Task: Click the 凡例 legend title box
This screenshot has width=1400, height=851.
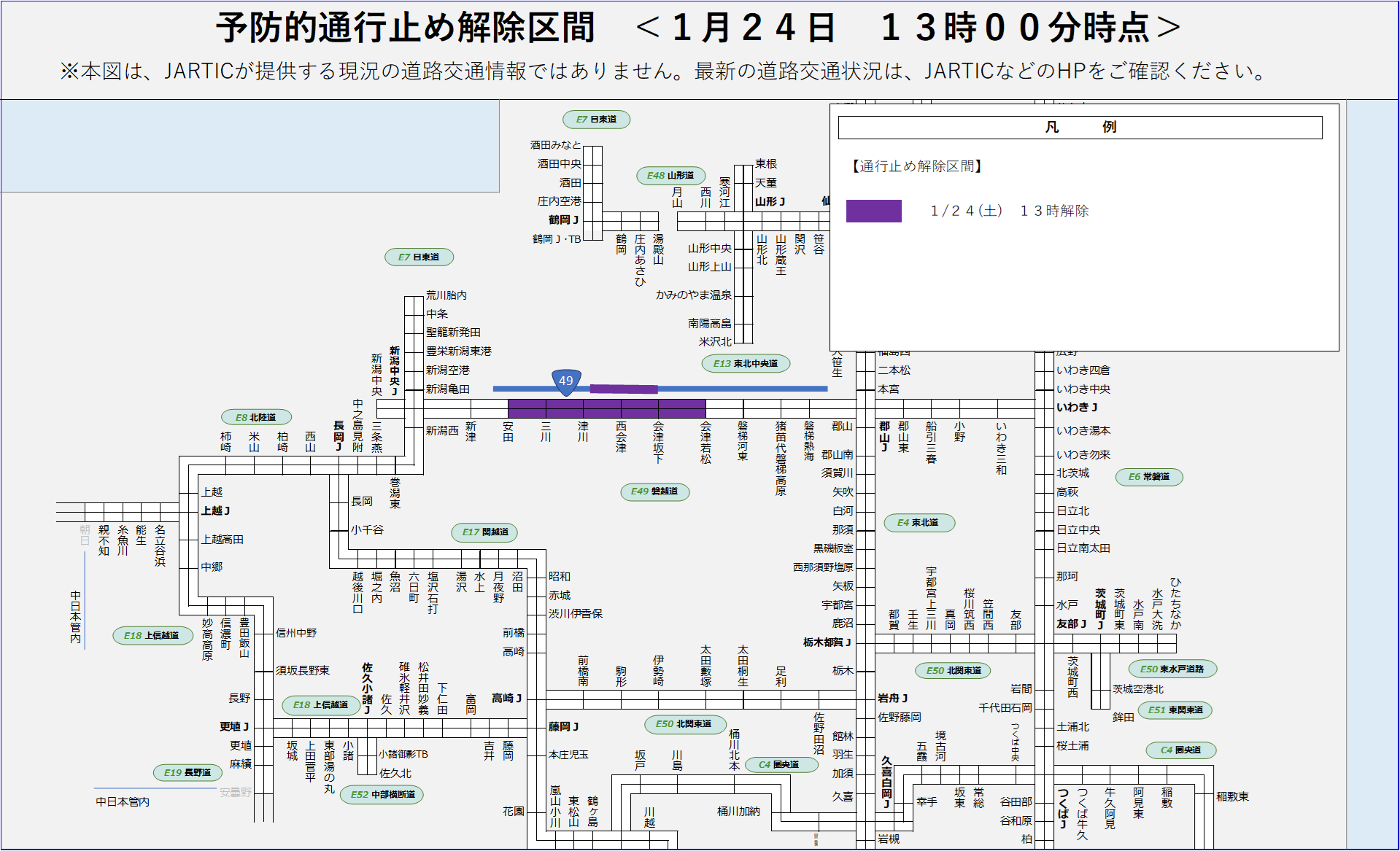Action: [x=1080, y=128]
